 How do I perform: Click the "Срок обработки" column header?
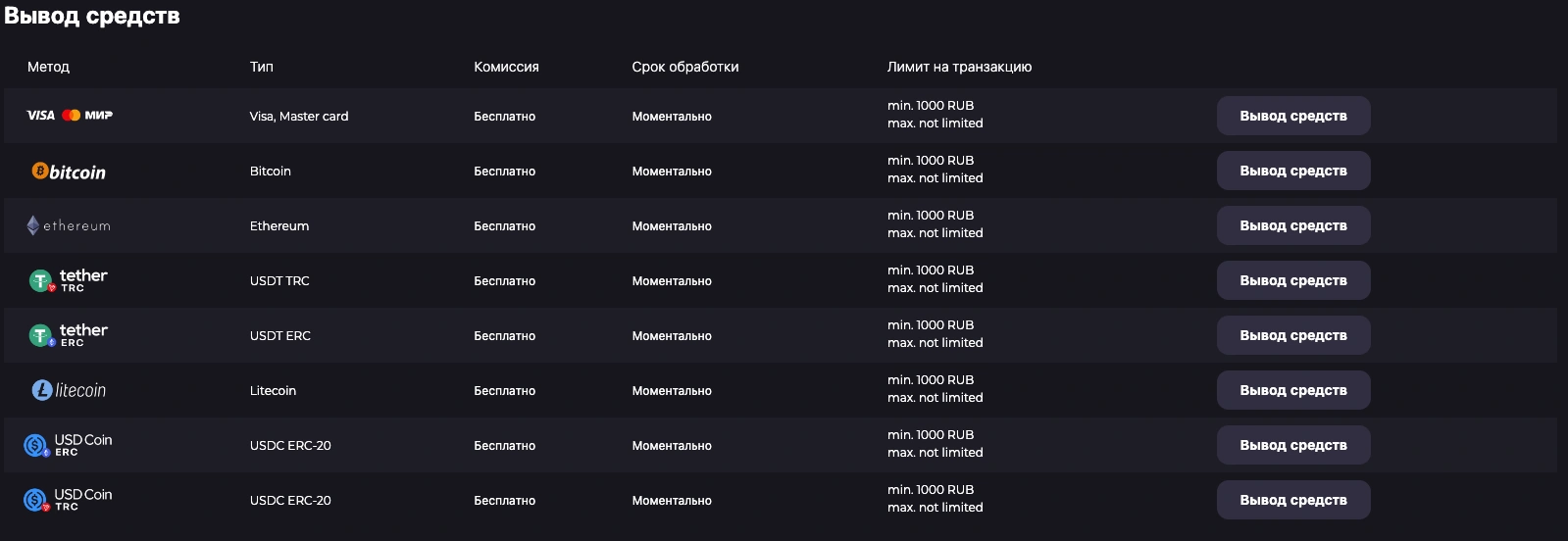pos(684,67)
